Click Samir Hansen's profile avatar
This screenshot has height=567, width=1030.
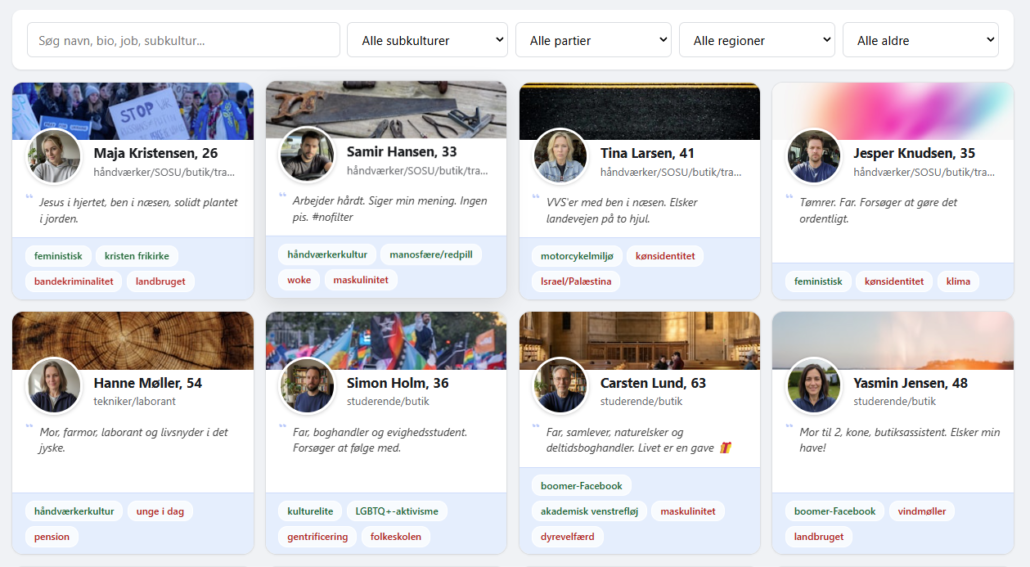(x=307, y=155)
